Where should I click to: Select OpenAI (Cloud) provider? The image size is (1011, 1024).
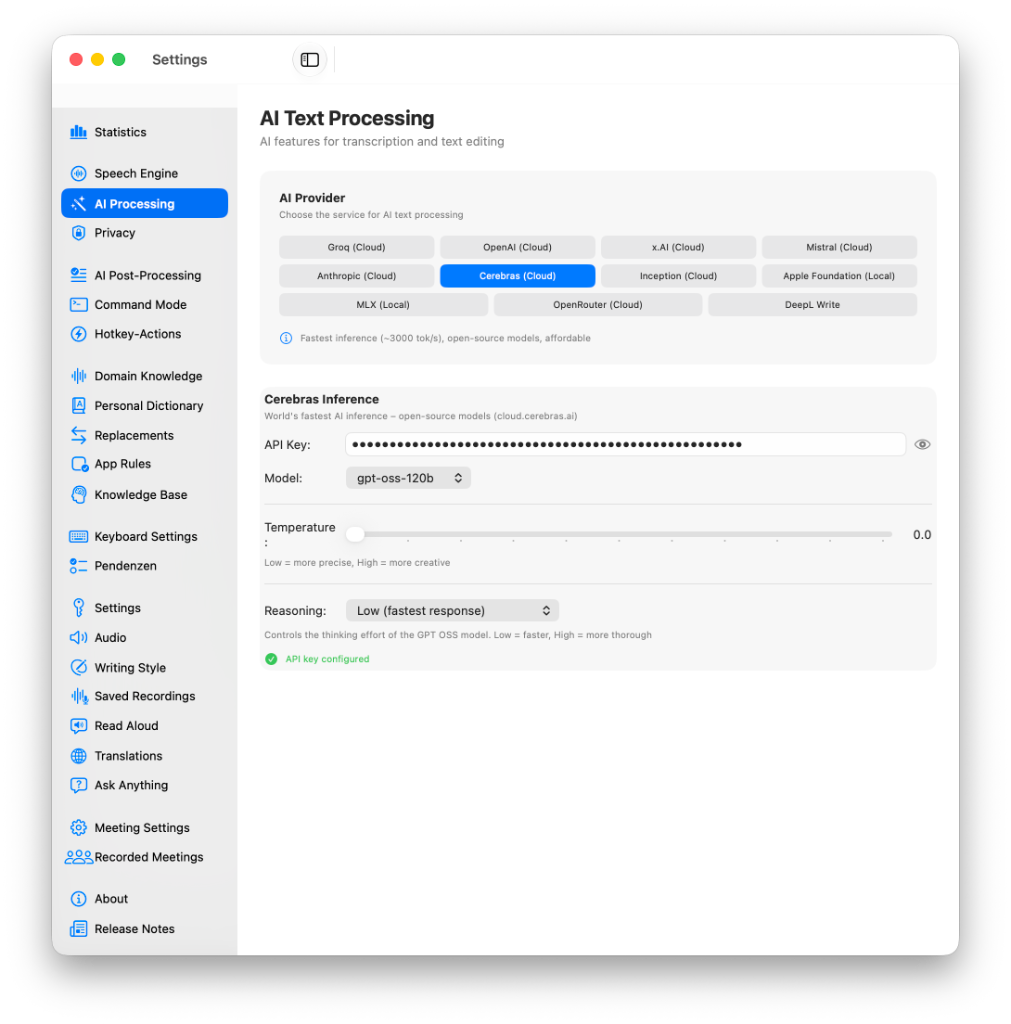517,248
